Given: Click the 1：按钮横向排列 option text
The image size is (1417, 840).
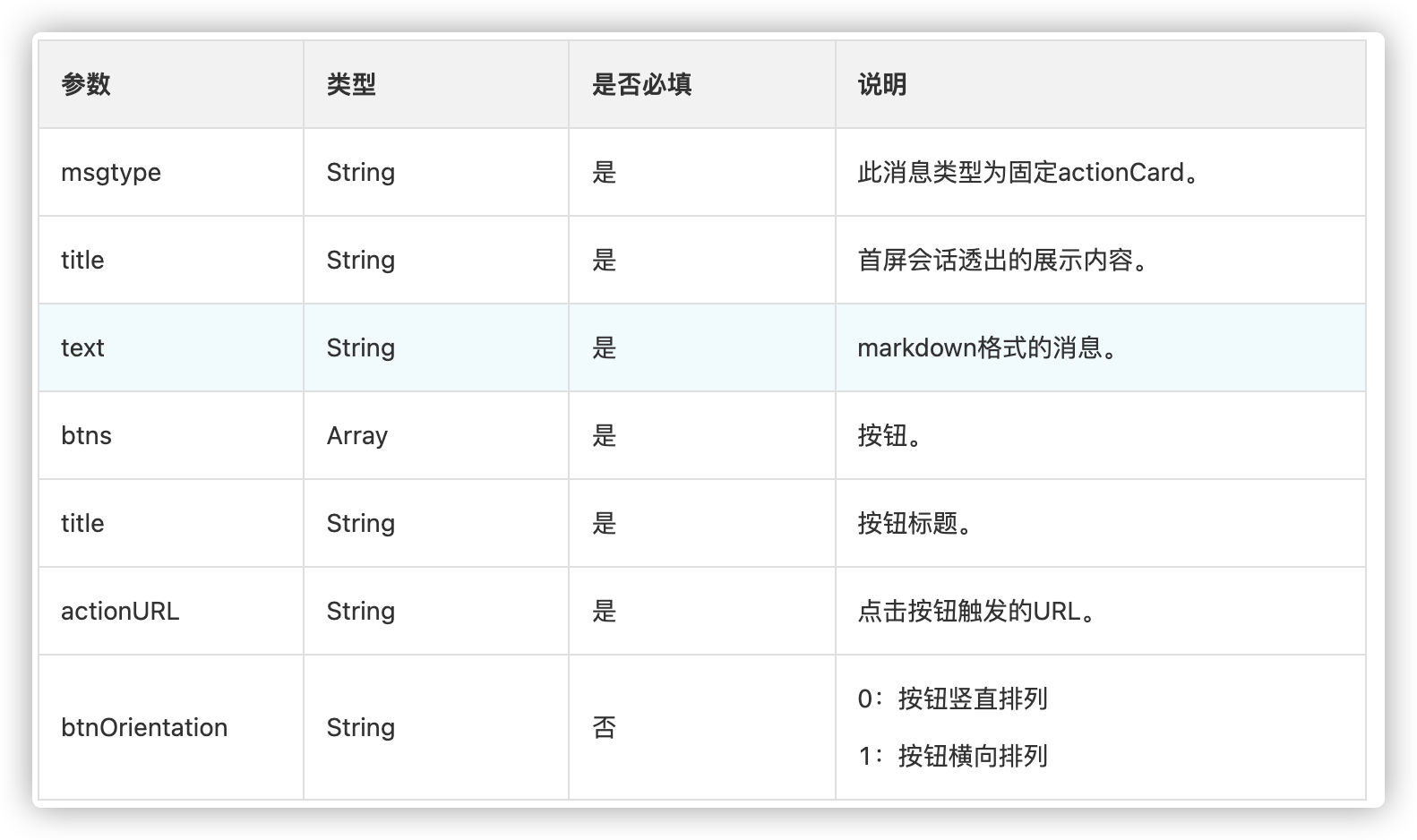Looking at the screenshot, I should coord(952,756).
